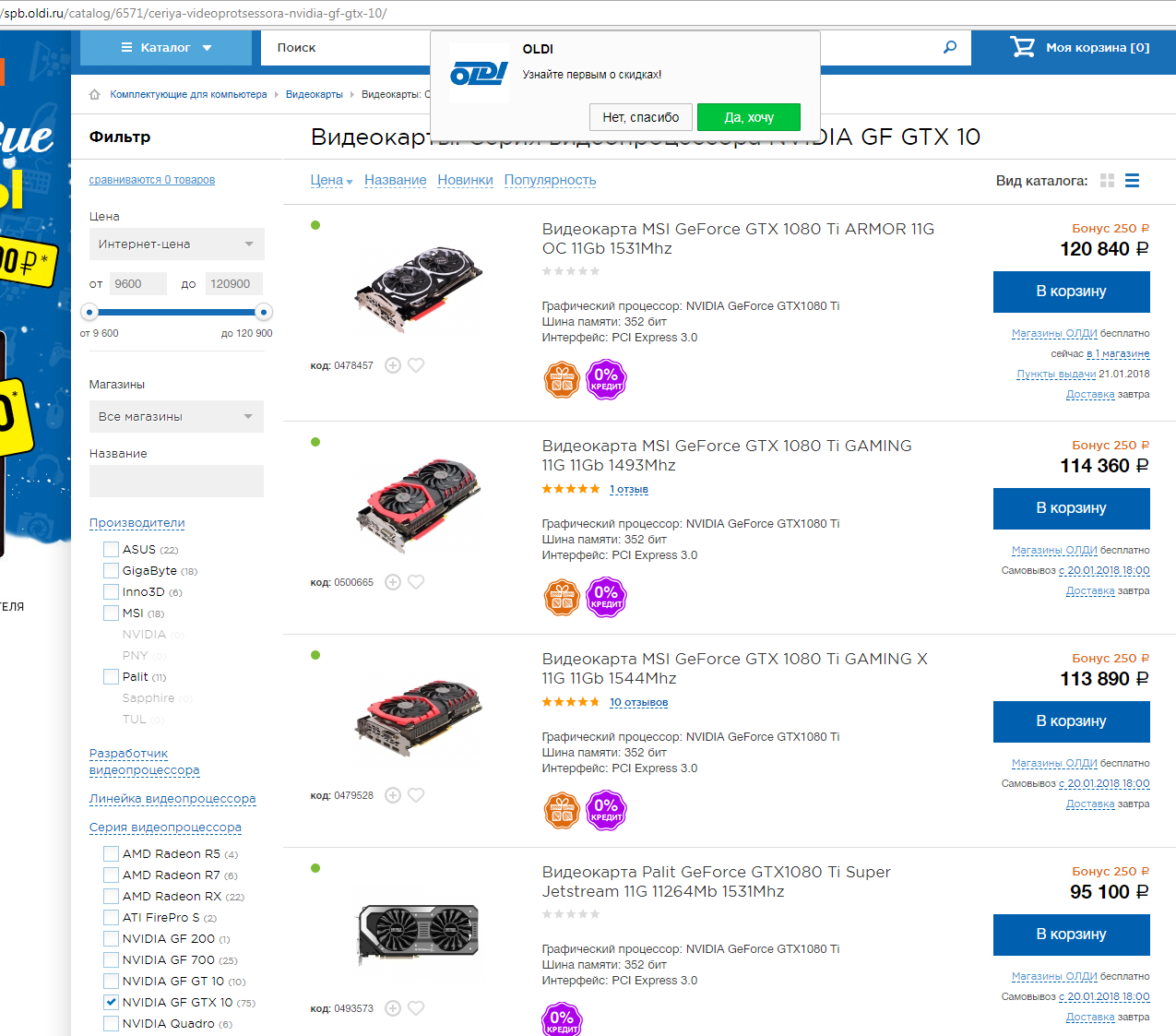Click 0% credit badge on Palit card
This screenshot has height=1036, width=1176.
(562, 1020)
